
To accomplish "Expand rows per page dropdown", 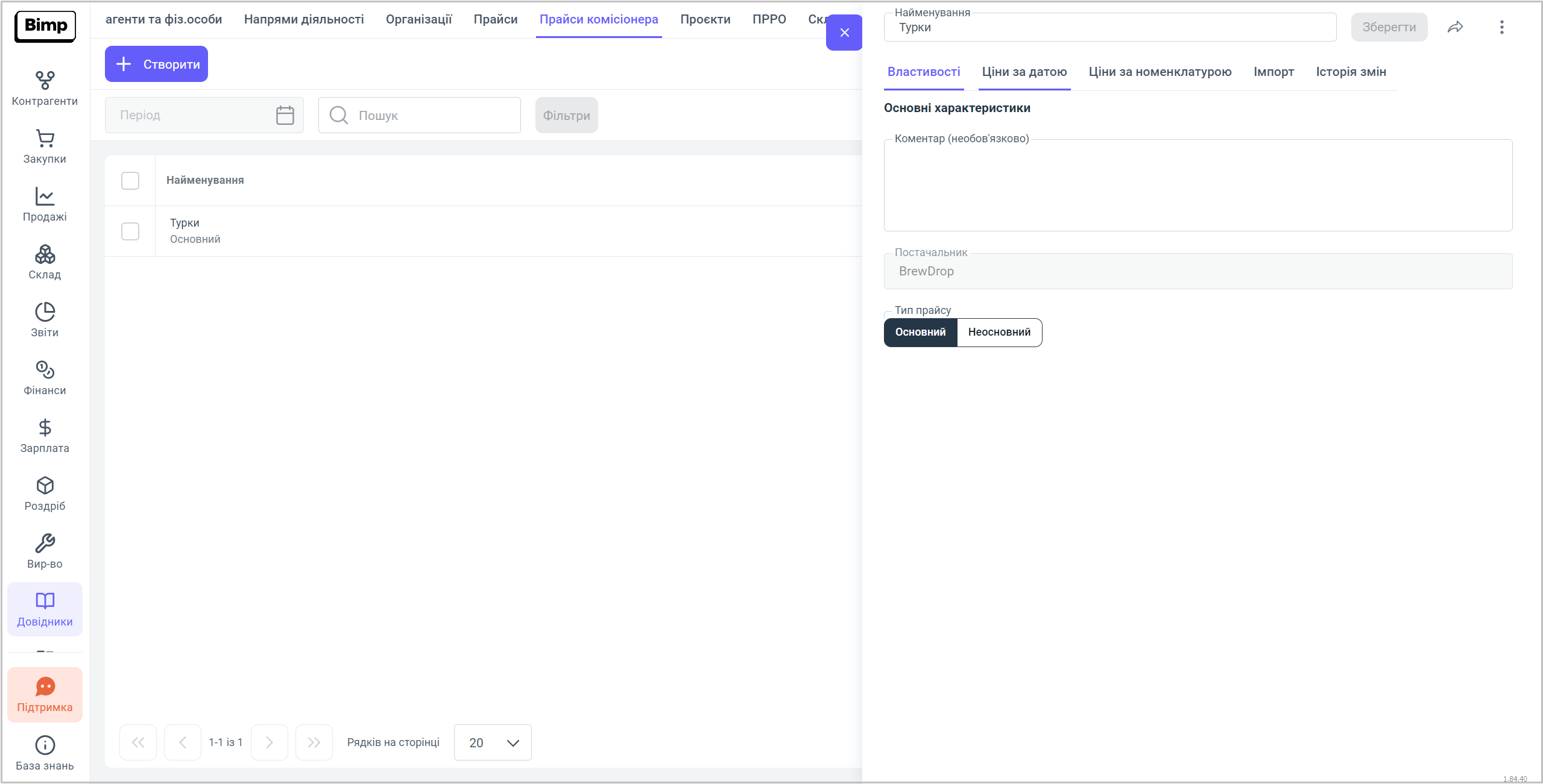I will (493, 742).
